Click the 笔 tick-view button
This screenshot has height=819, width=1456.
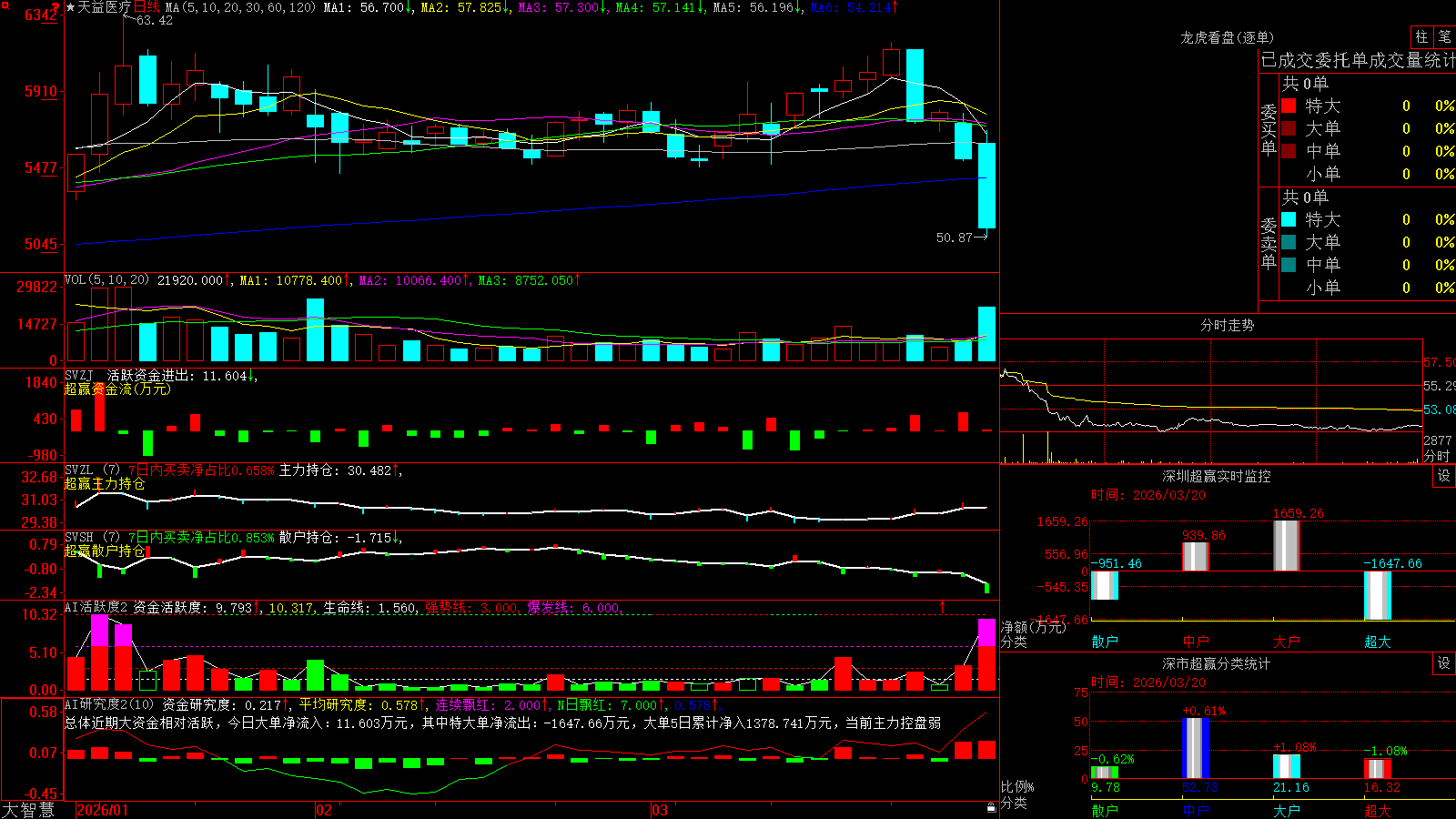pyautogui.click(x=1444, y=37)
